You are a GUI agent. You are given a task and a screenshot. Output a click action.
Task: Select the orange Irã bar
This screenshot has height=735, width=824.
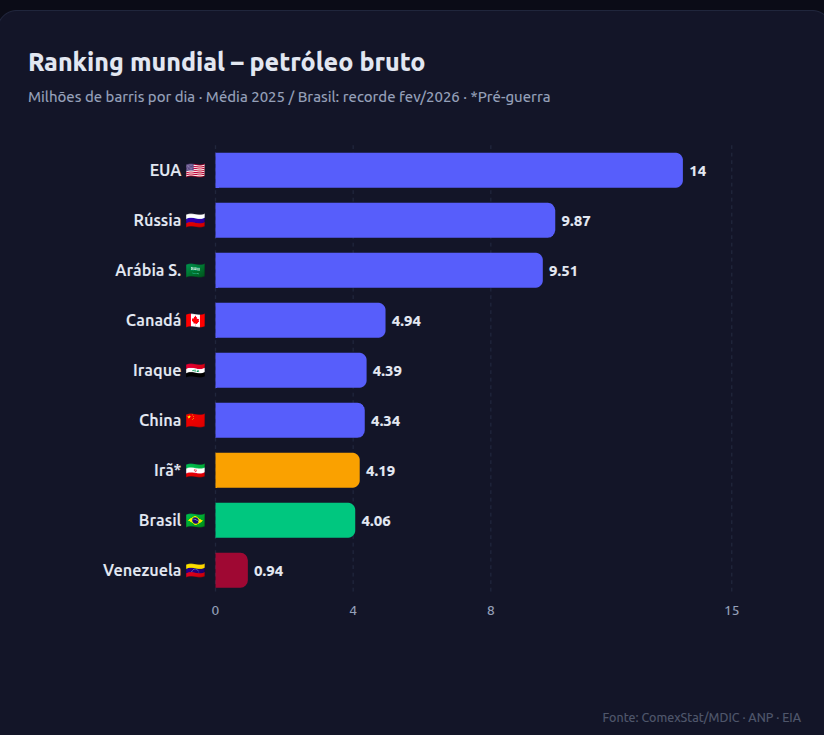tap(287, 470)
